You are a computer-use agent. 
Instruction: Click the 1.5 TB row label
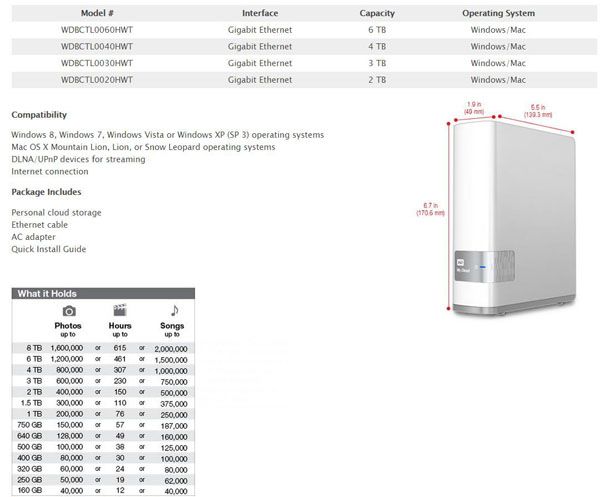31,403
